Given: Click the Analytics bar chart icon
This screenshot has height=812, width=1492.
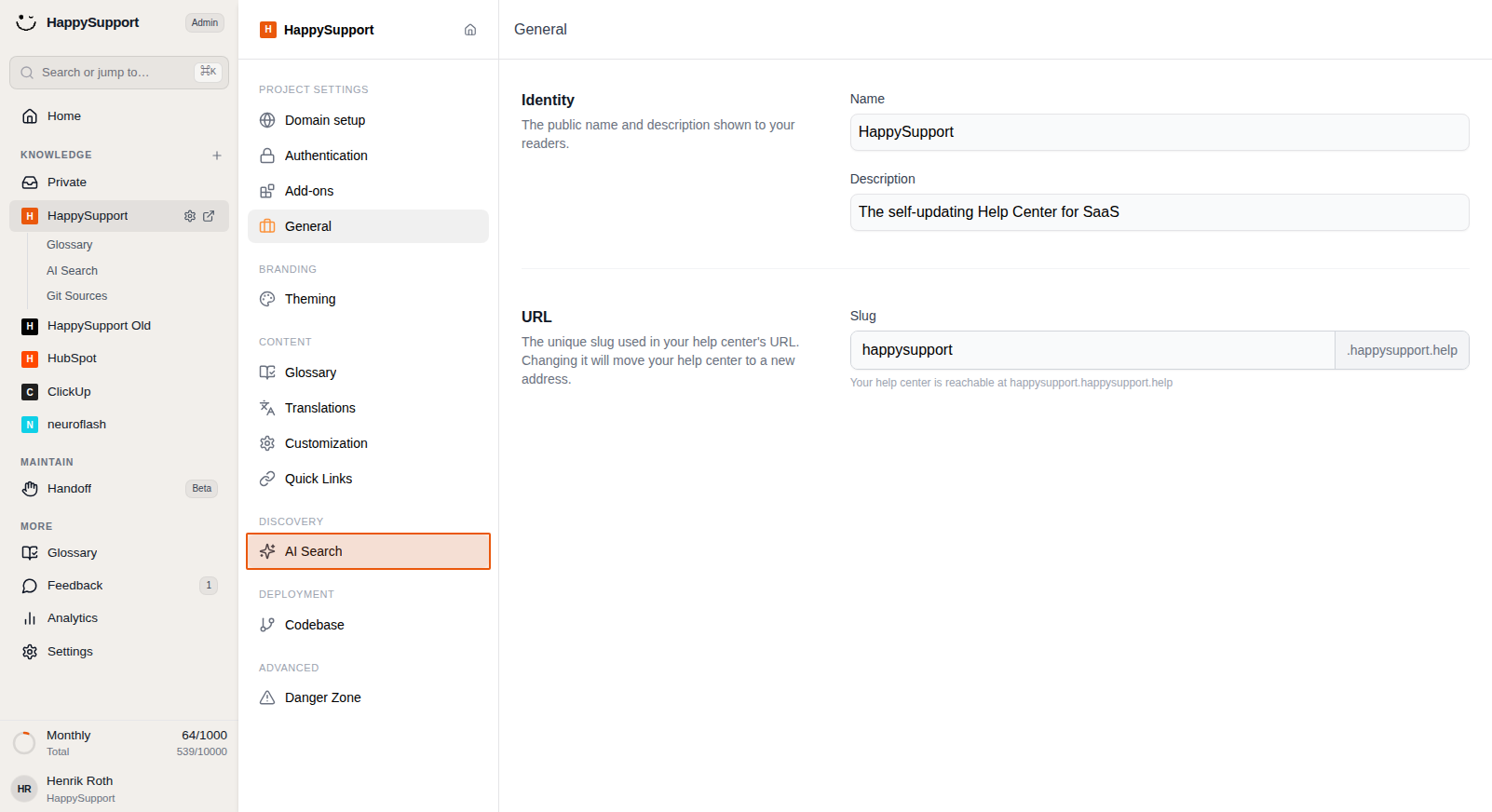Looking at the screenshot, I should pyautogui.click(x=30, y=618).
